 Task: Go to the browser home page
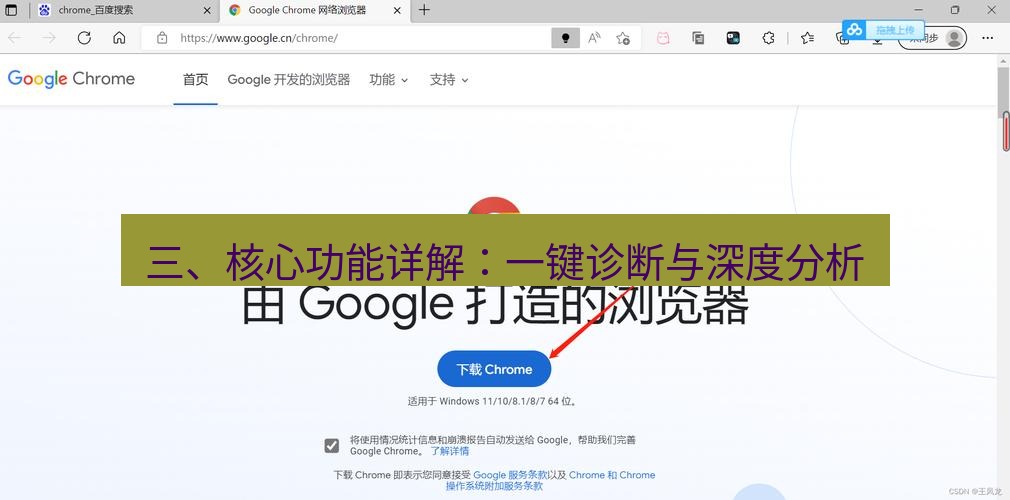pos(119,38)
